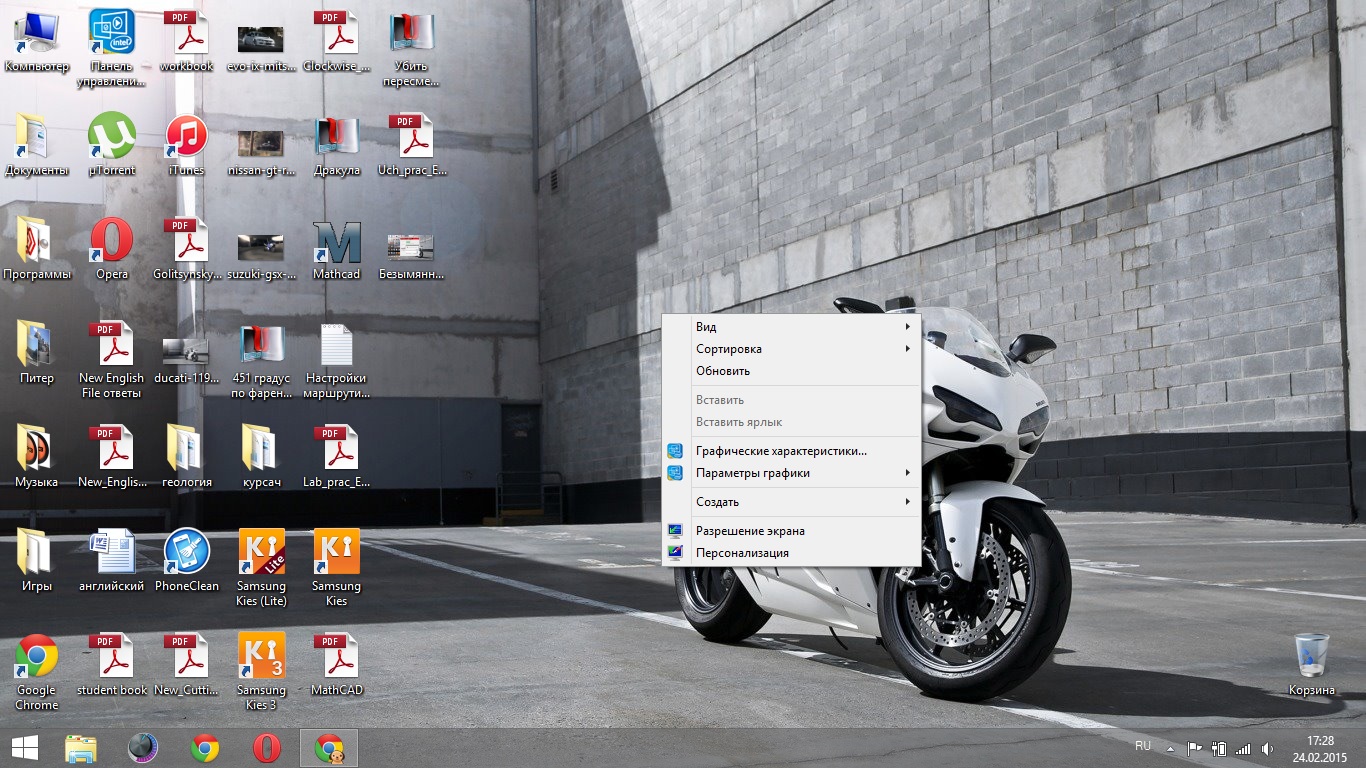Expand the Вид submenu

(x=791, y=327)
